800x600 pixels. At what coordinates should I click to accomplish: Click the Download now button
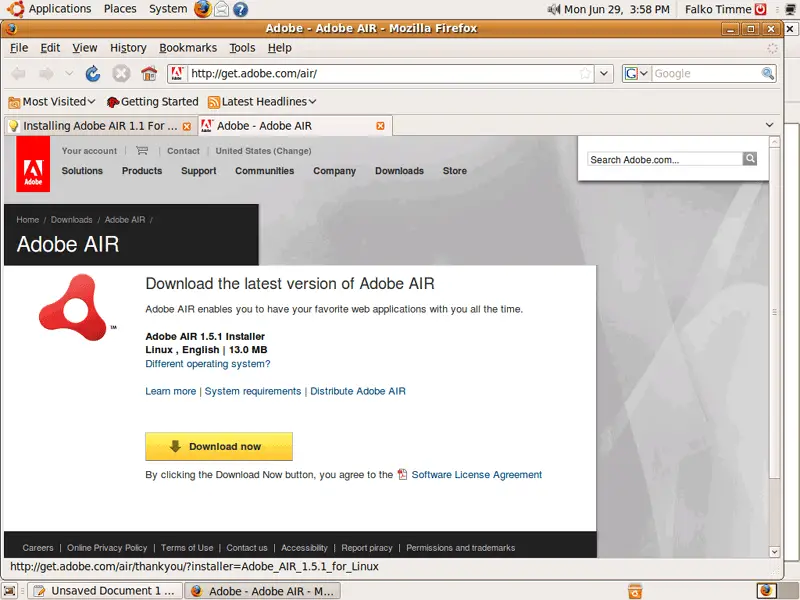pos(219,446)
